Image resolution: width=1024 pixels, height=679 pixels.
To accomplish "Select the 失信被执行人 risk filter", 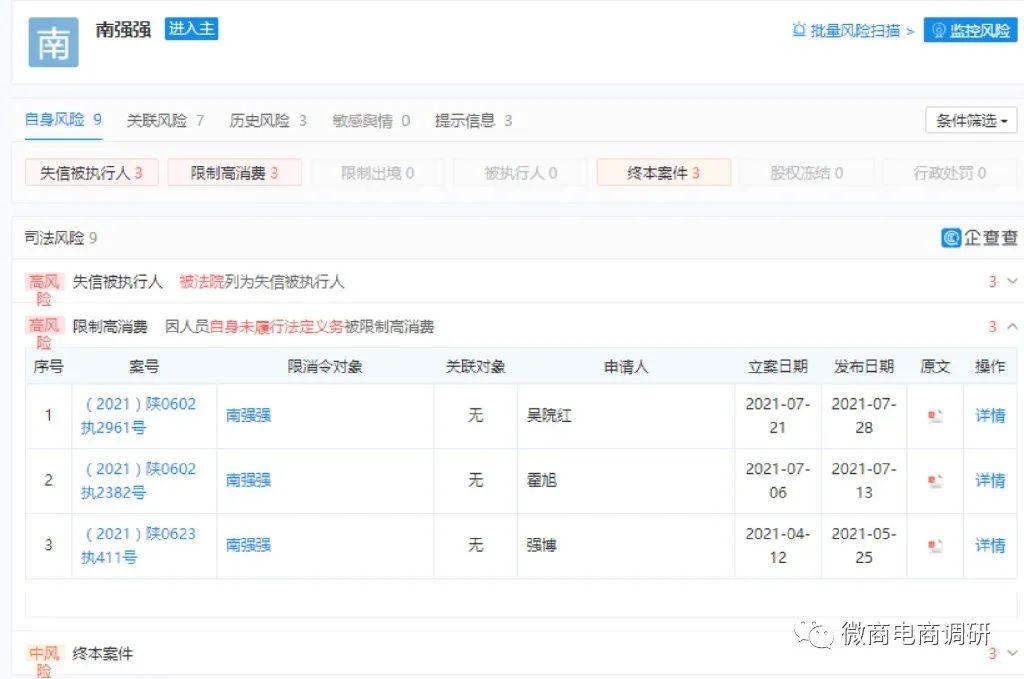I will coord(91,172).
